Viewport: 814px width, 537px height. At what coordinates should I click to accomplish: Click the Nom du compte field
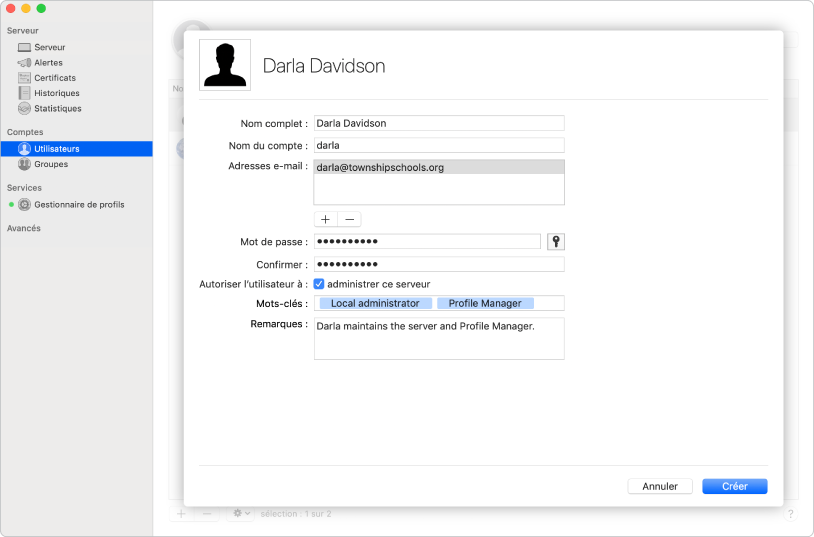pos(439,145)
